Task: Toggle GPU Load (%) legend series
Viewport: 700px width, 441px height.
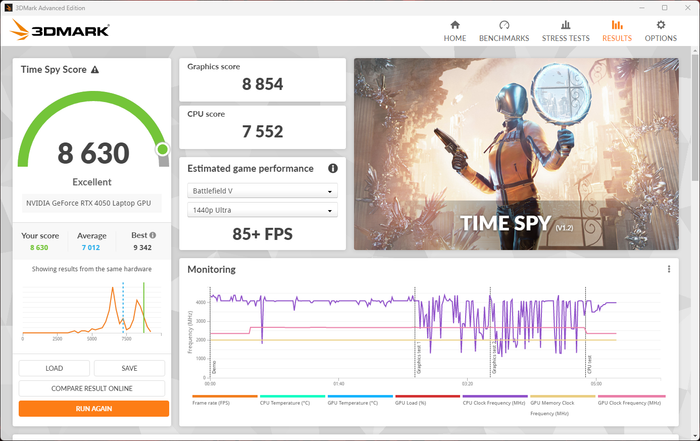Action: [427, 400]
